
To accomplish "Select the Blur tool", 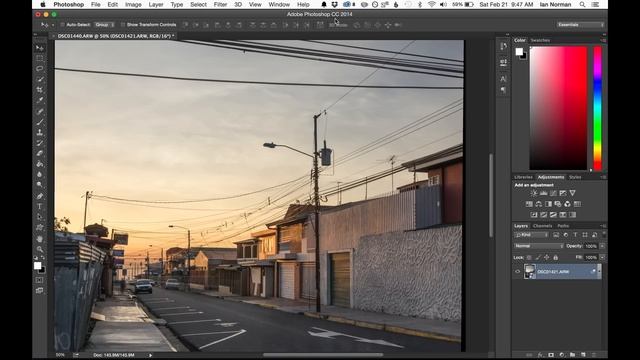I will [x=40, y=174].
